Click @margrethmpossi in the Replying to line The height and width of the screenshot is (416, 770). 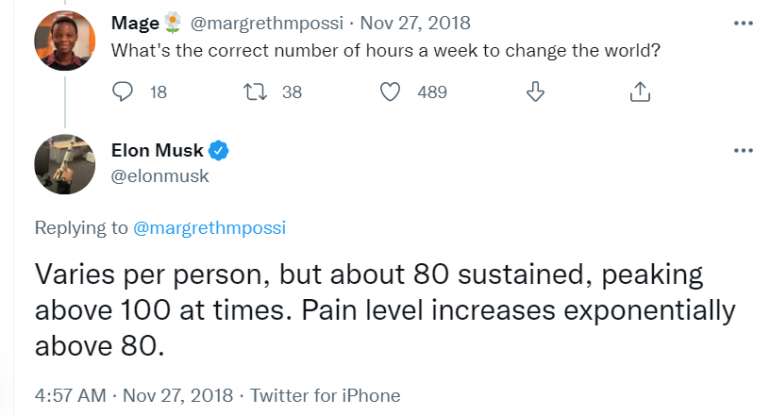(210, 228)
